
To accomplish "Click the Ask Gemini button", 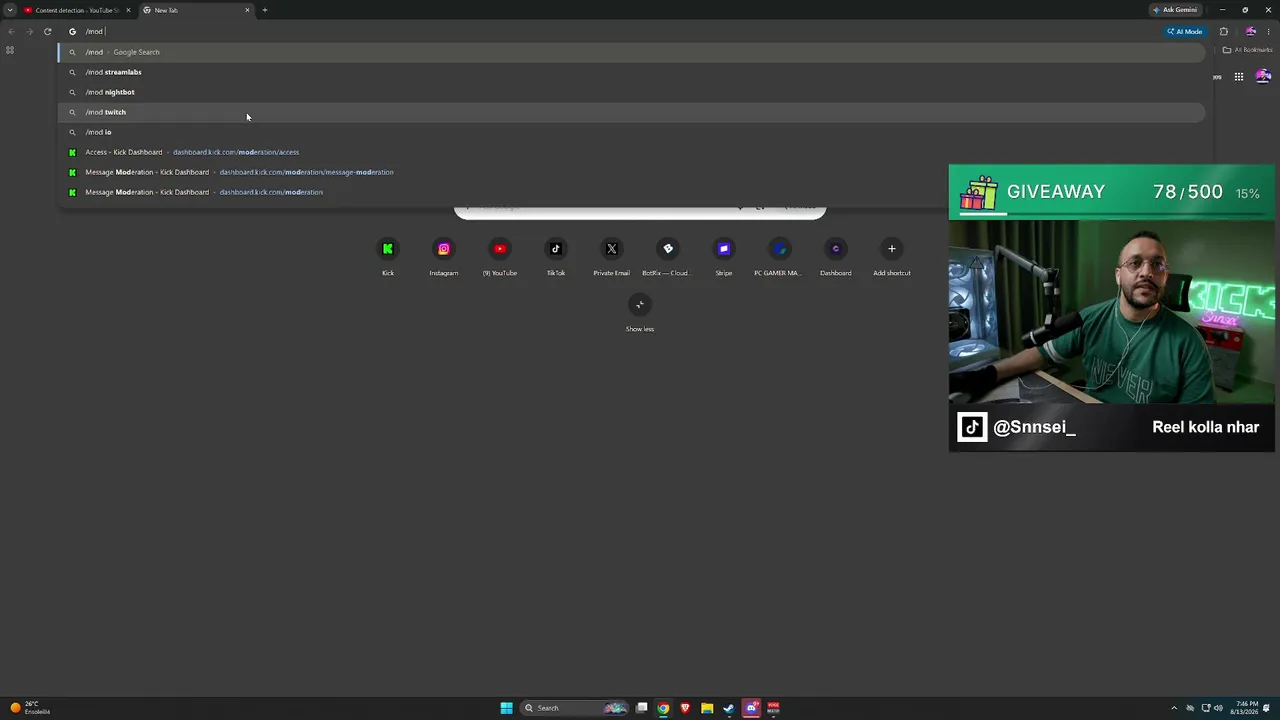I will point(1175,10).
